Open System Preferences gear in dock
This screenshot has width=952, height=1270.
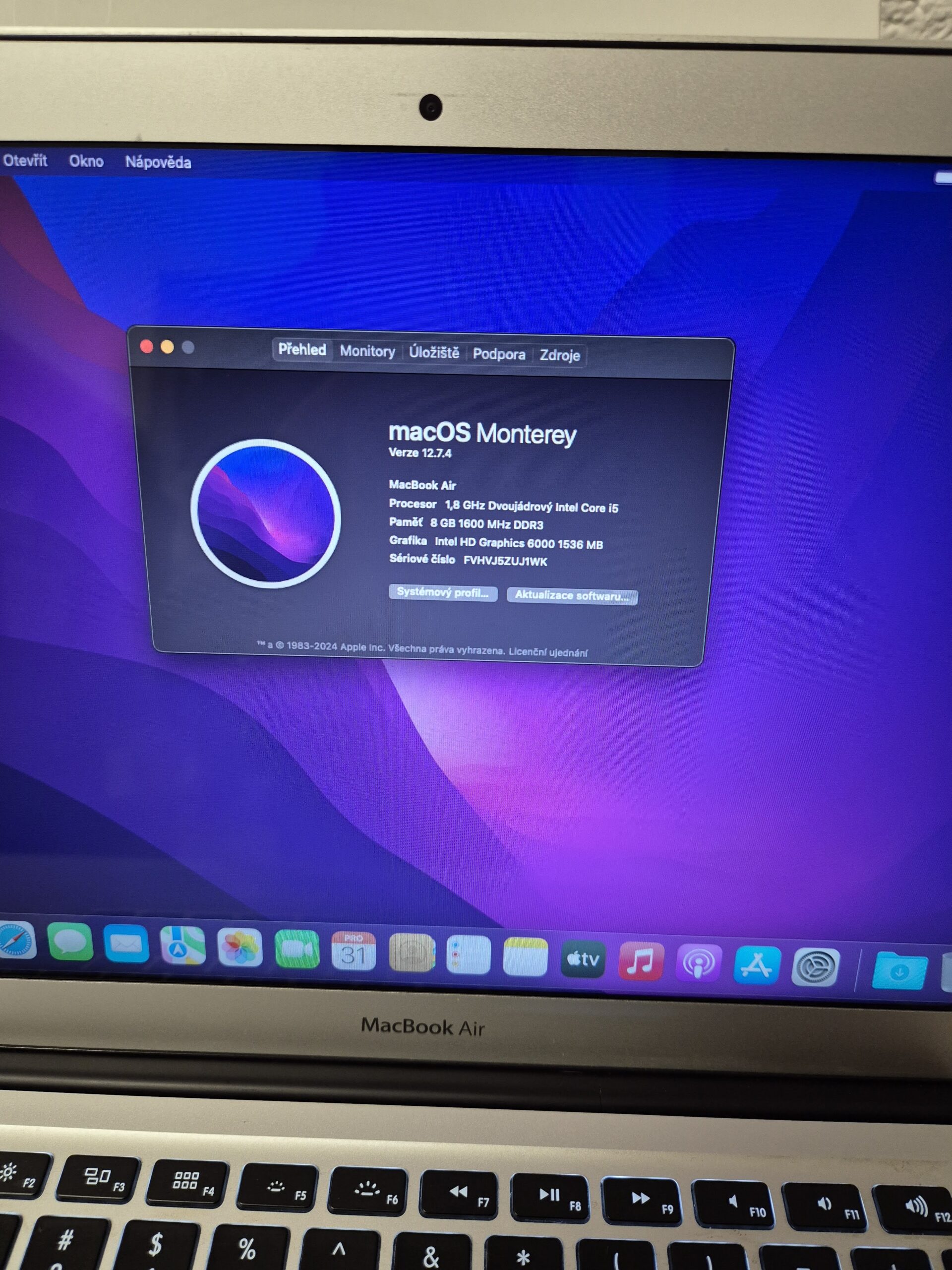(x=816, y=967)
